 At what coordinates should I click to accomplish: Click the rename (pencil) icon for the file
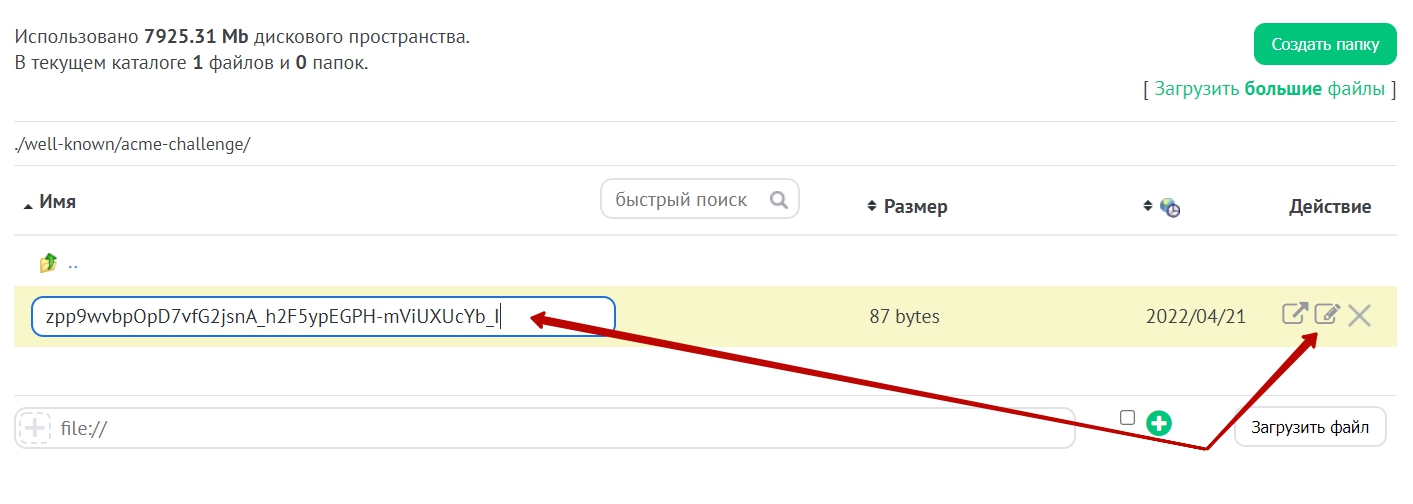click(1326, 315)
